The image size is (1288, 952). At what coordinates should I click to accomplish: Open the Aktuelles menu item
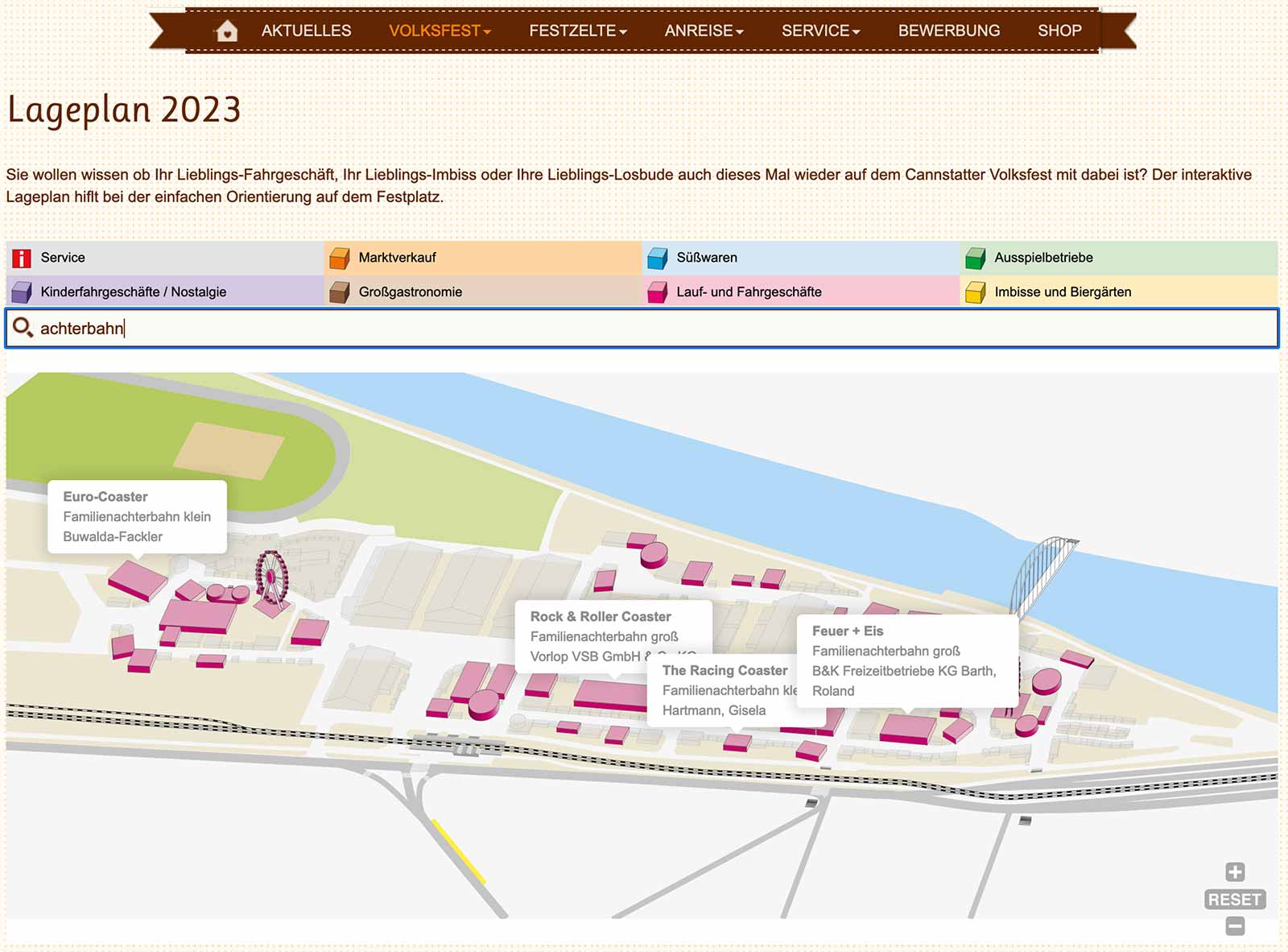(x=306, y=31)
